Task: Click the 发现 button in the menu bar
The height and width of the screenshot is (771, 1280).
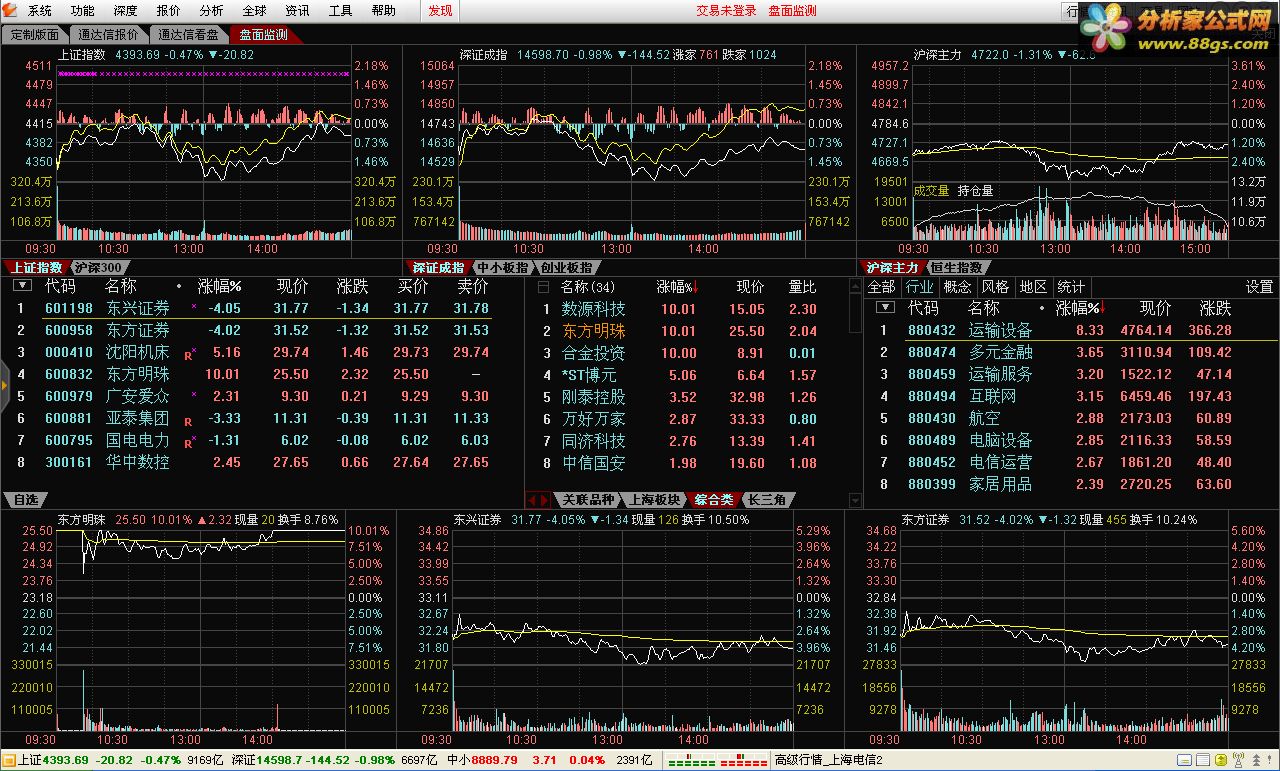Action: [440, 11]
